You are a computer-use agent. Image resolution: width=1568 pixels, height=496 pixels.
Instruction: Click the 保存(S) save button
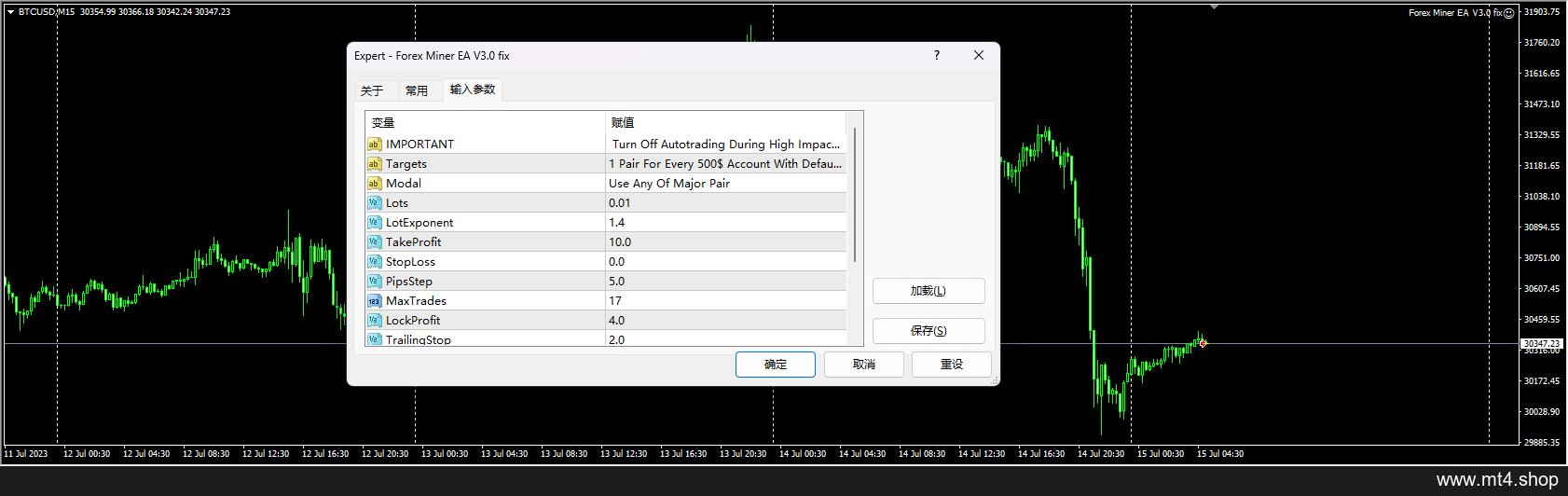pos(928,331)
